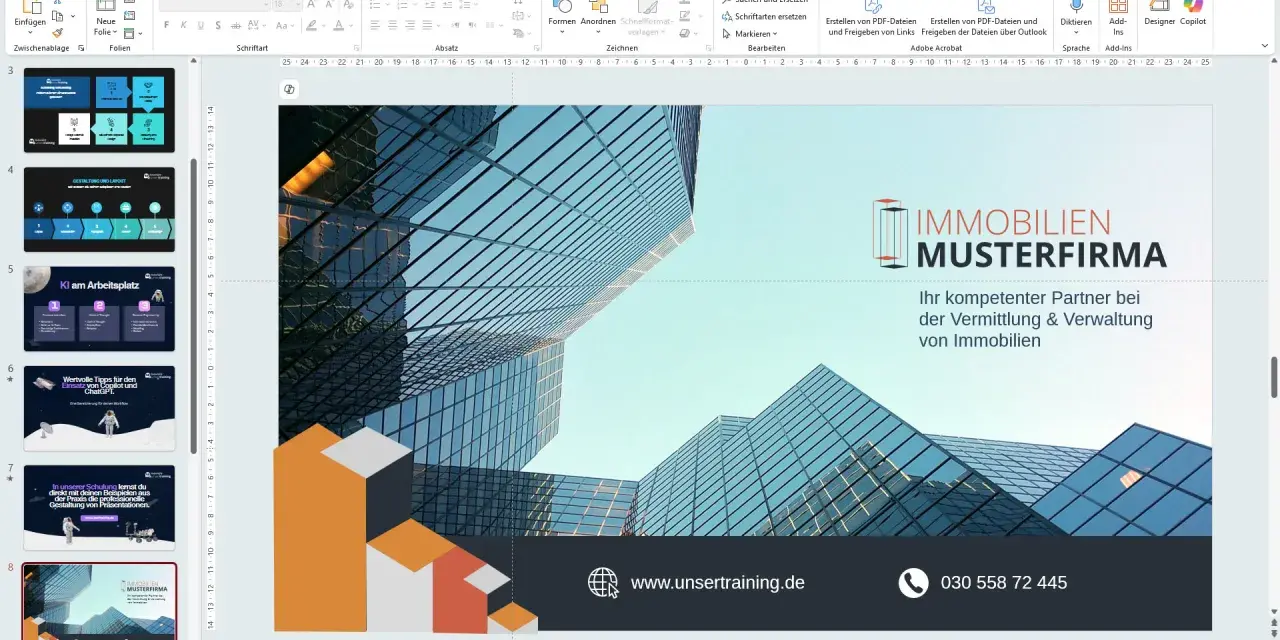Toggle justify paragraph button
Screen dimensions: 1280x640
coord(426,25)
